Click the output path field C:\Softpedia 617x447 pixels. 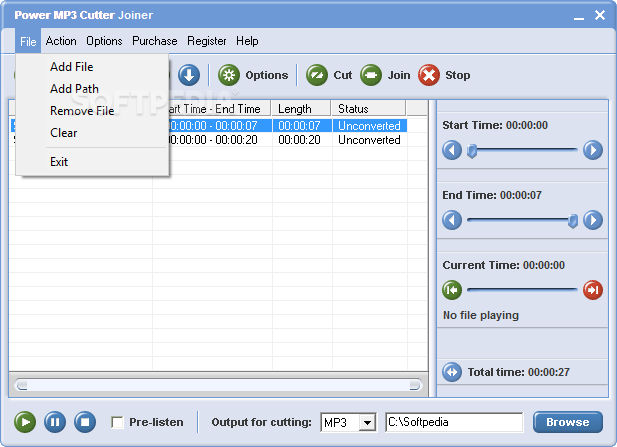click(x=454, y=422)
